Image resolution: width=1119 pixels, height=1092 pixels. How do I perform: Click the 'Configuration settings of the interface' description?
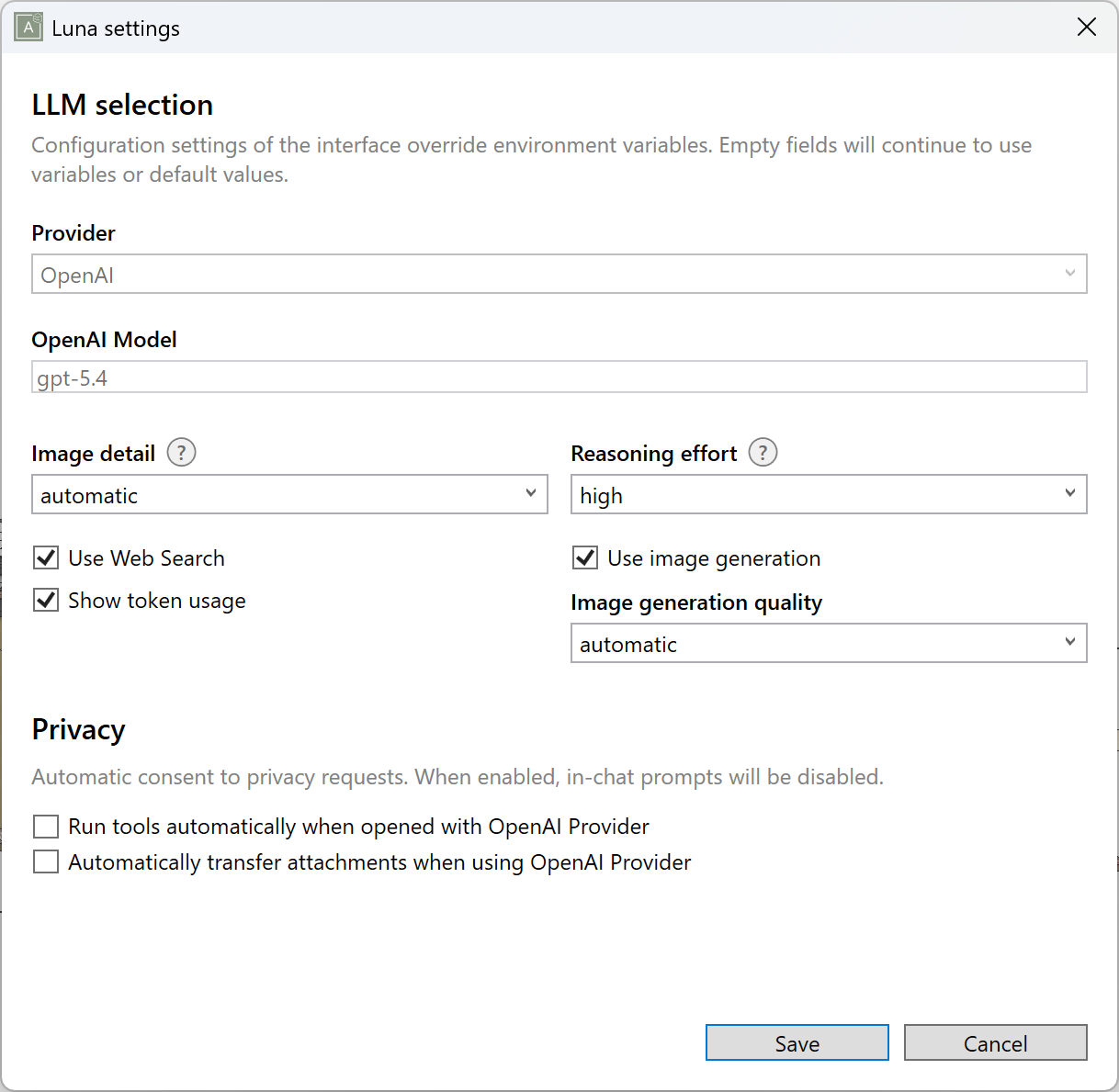pyautogui.click(x=532, y=160)
